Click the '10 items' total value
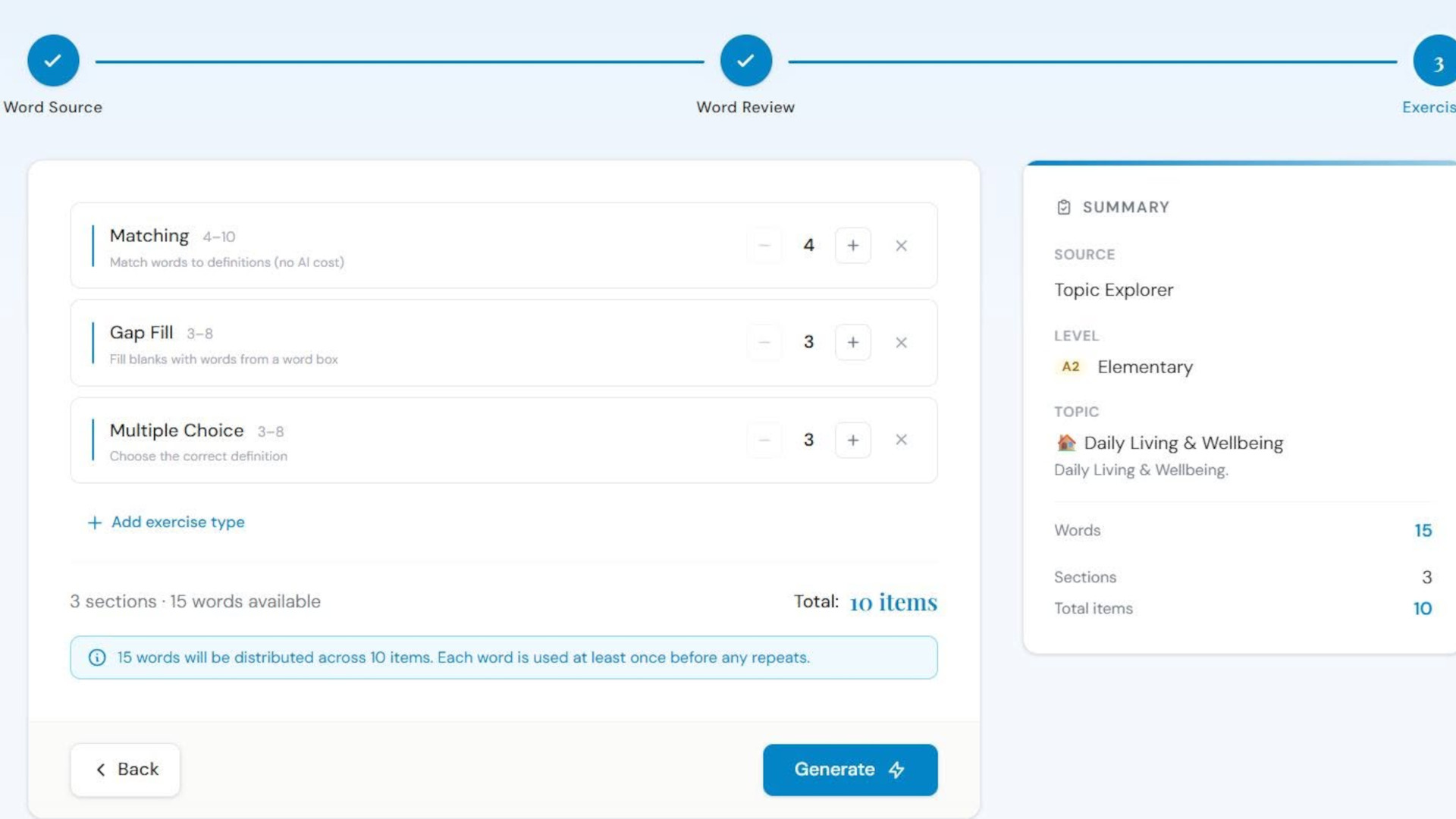The image size is (1456, 819). coord(893,602)
